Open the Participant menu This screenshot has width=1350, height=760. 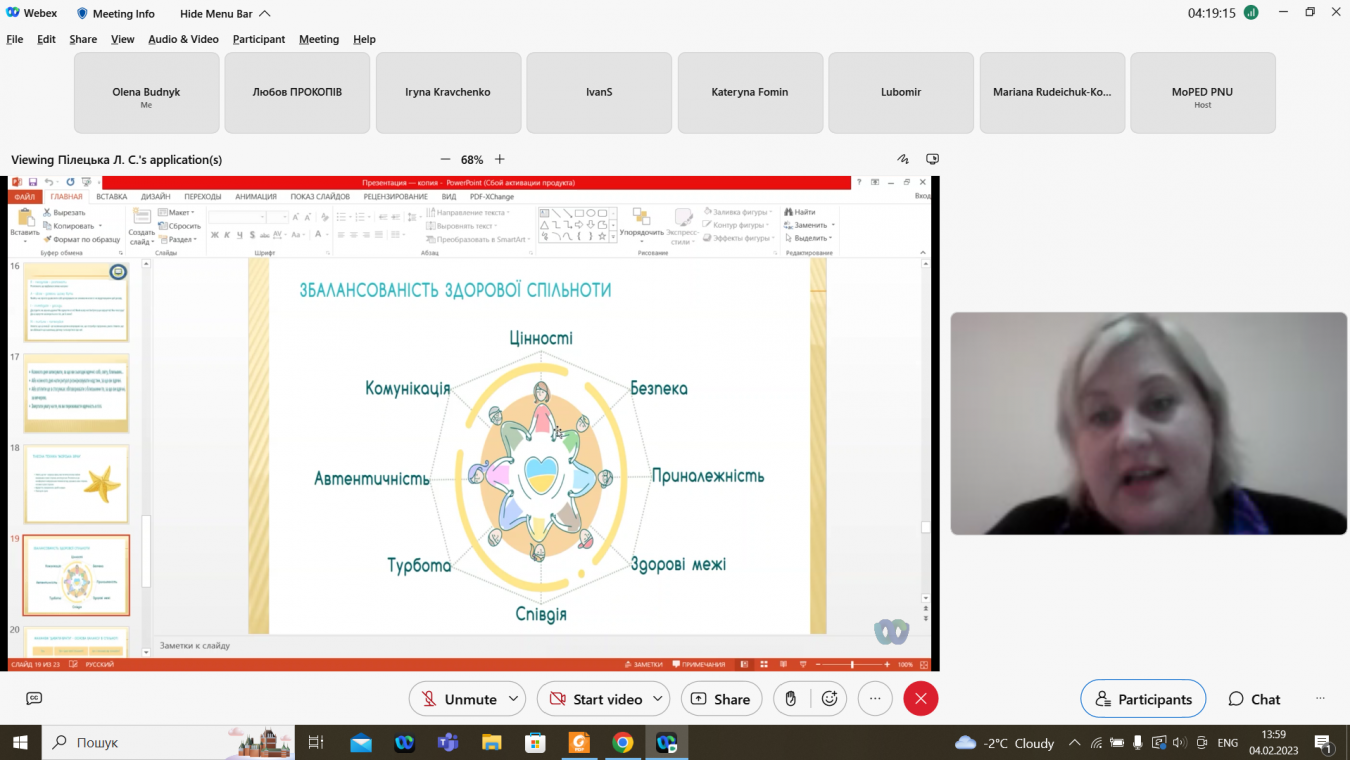click(259, 39)
